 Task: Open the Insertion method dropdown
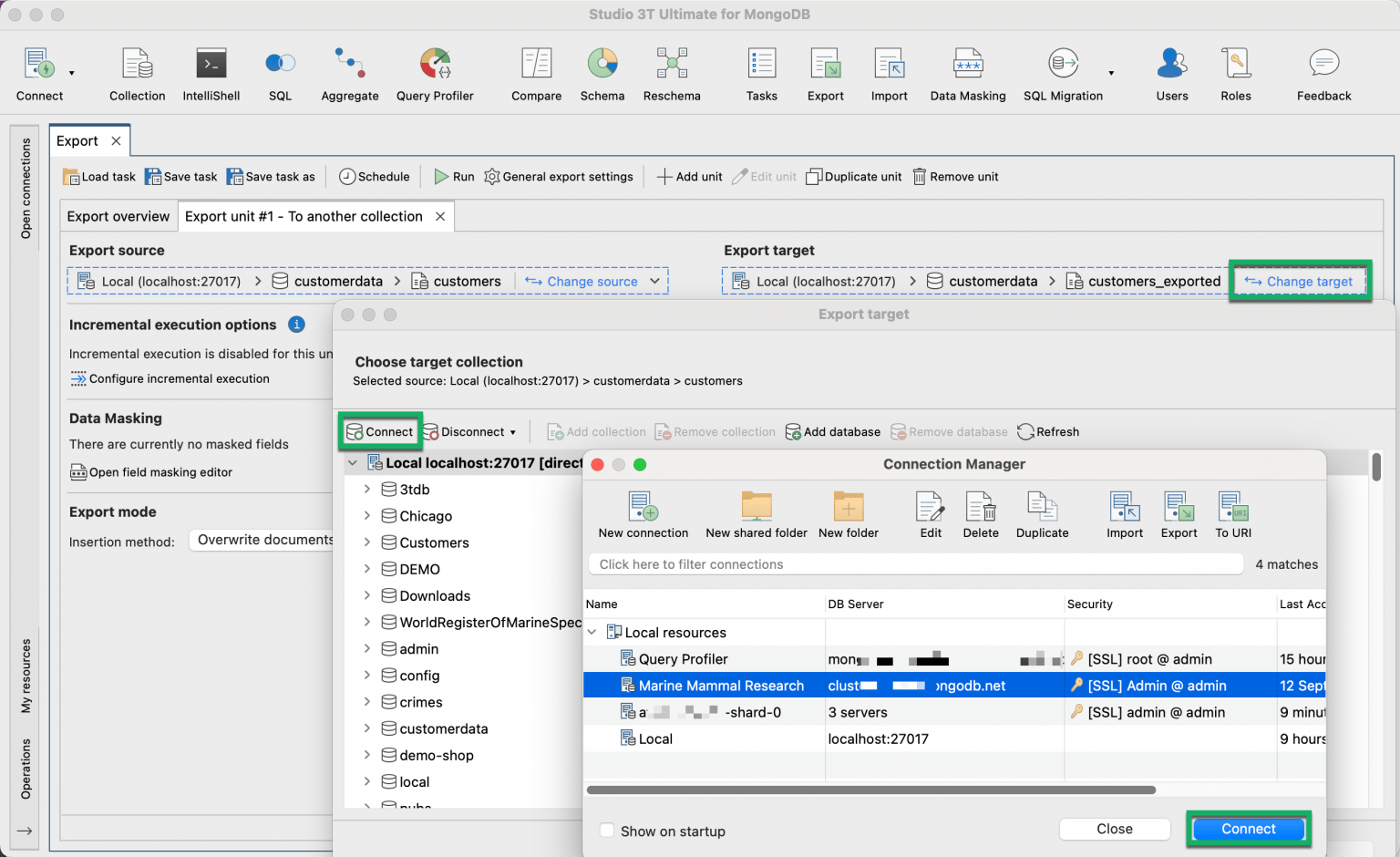click(264, 540)
